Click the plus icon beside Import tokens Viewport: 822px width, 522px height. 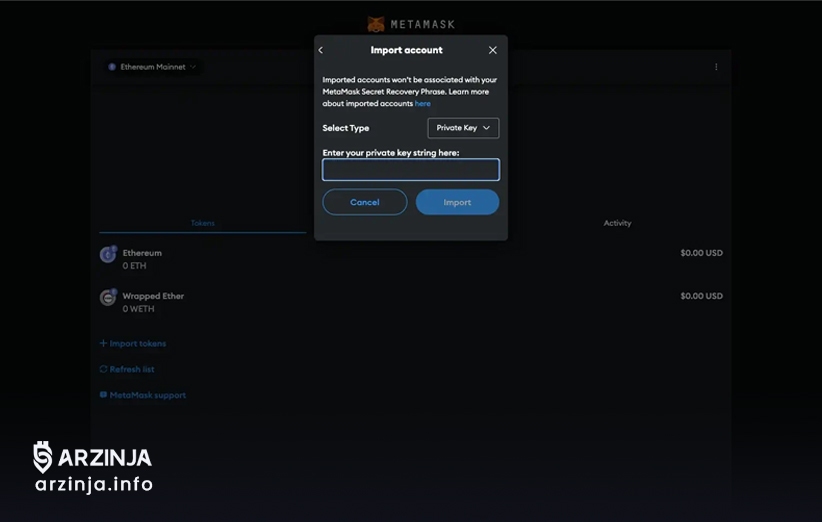pyautogui.click(x=103, y=343)
